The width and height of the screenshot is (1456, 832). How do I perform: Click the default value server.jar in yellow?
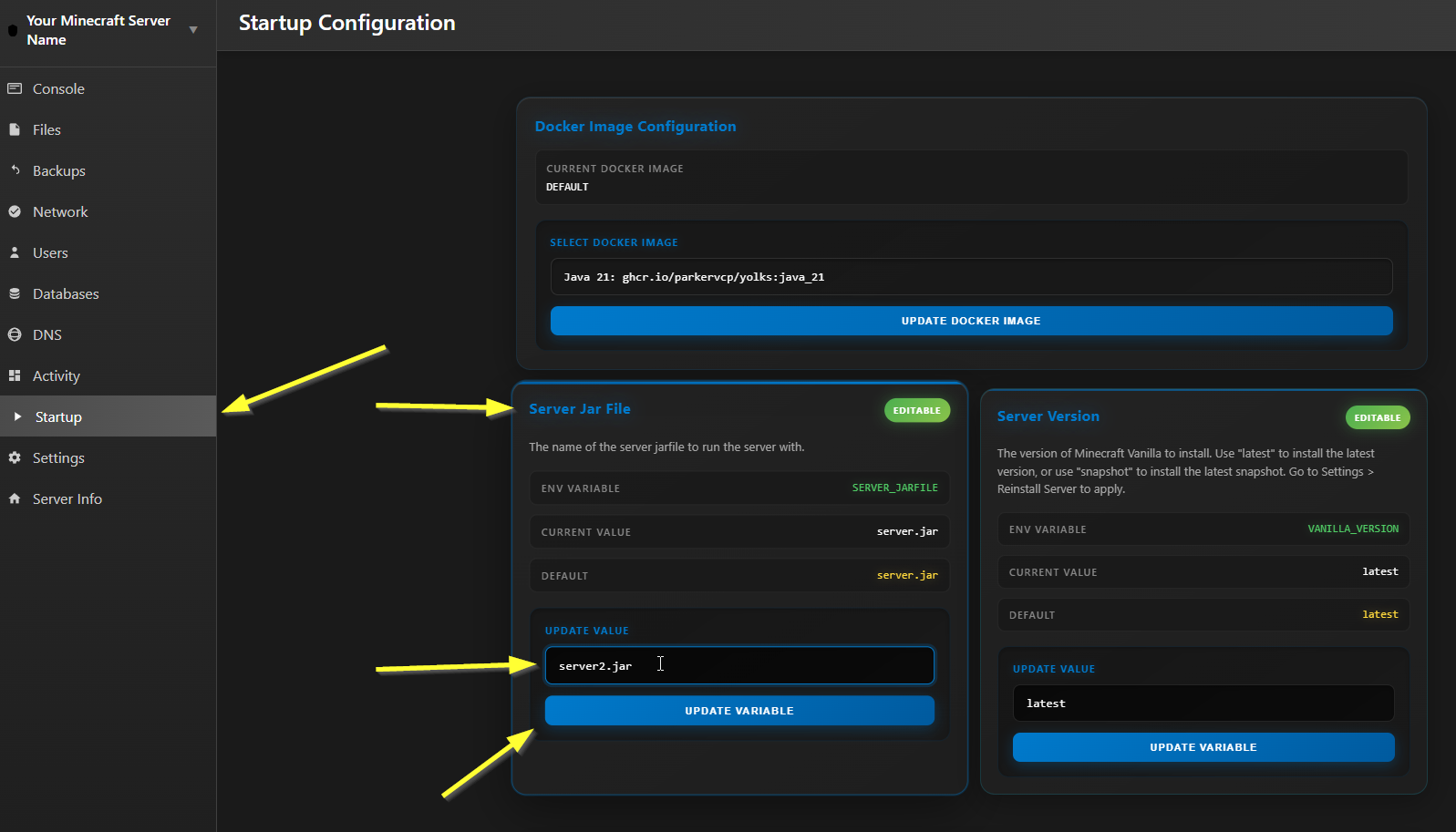pyautogui.click(x=907, y=575)
